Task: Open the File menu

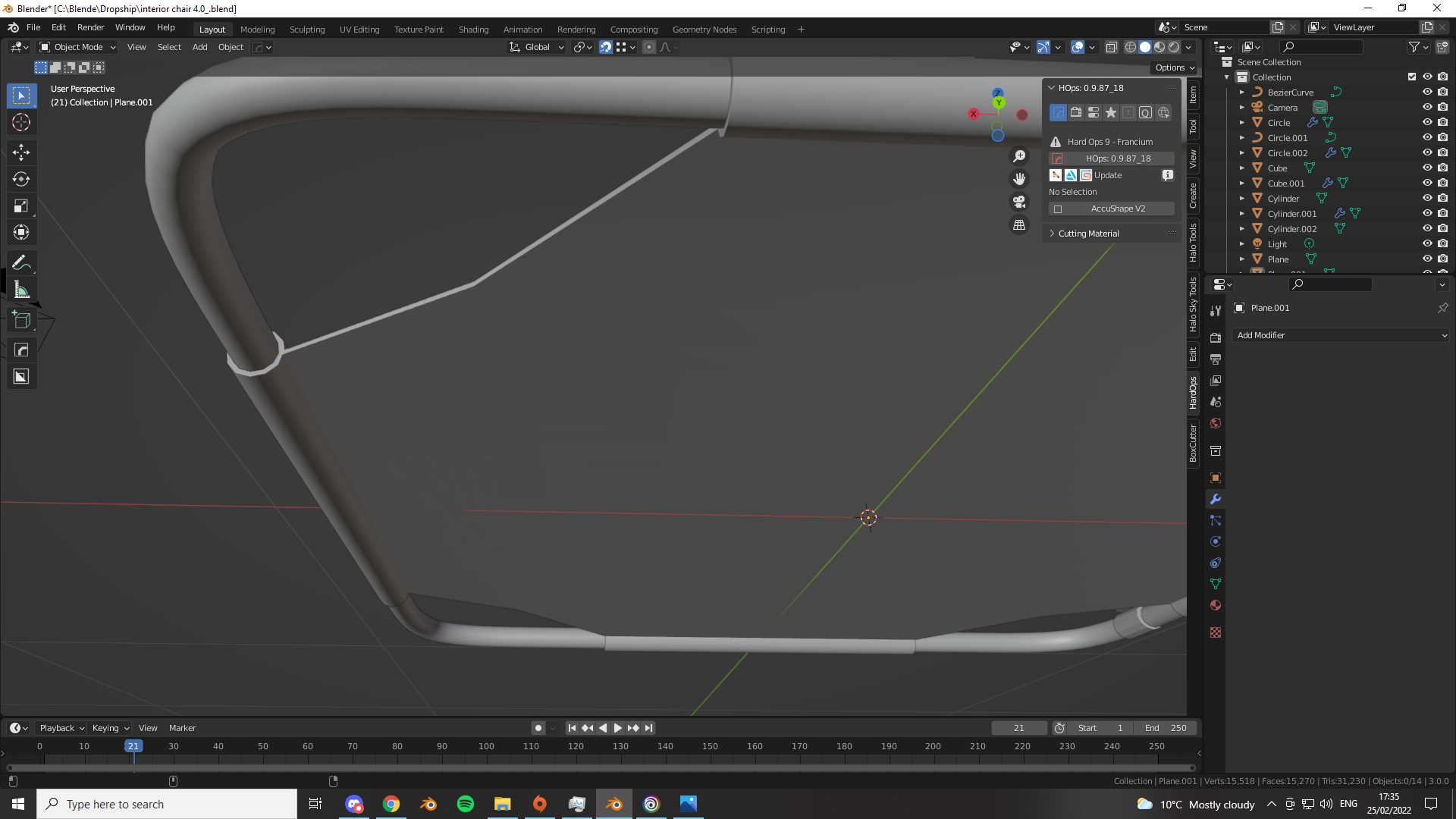Action: click(x=33, y=27)
